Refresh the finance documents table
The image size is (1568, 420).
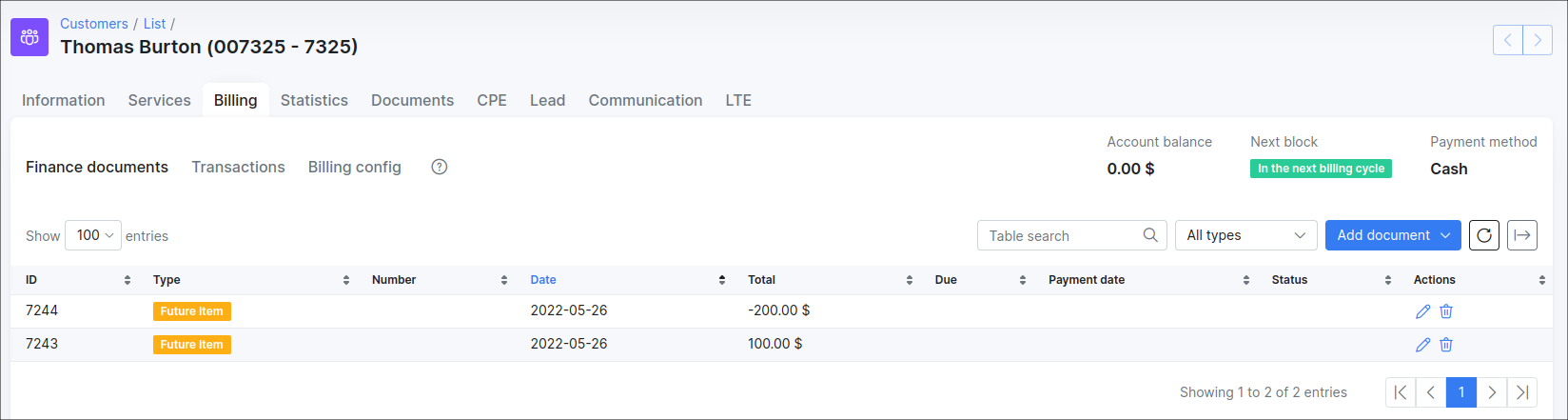tap(1484, 235)
